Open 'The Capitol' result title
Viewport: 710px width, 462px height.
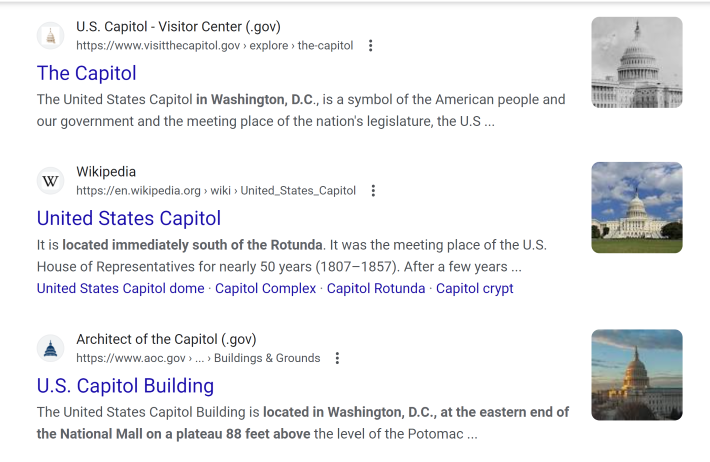tap(86, 73)
